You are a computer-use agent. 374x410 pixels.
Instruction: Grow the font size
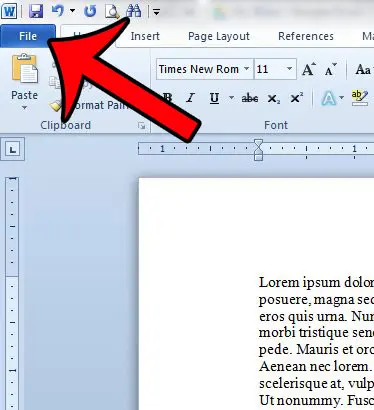pos(309,69)
